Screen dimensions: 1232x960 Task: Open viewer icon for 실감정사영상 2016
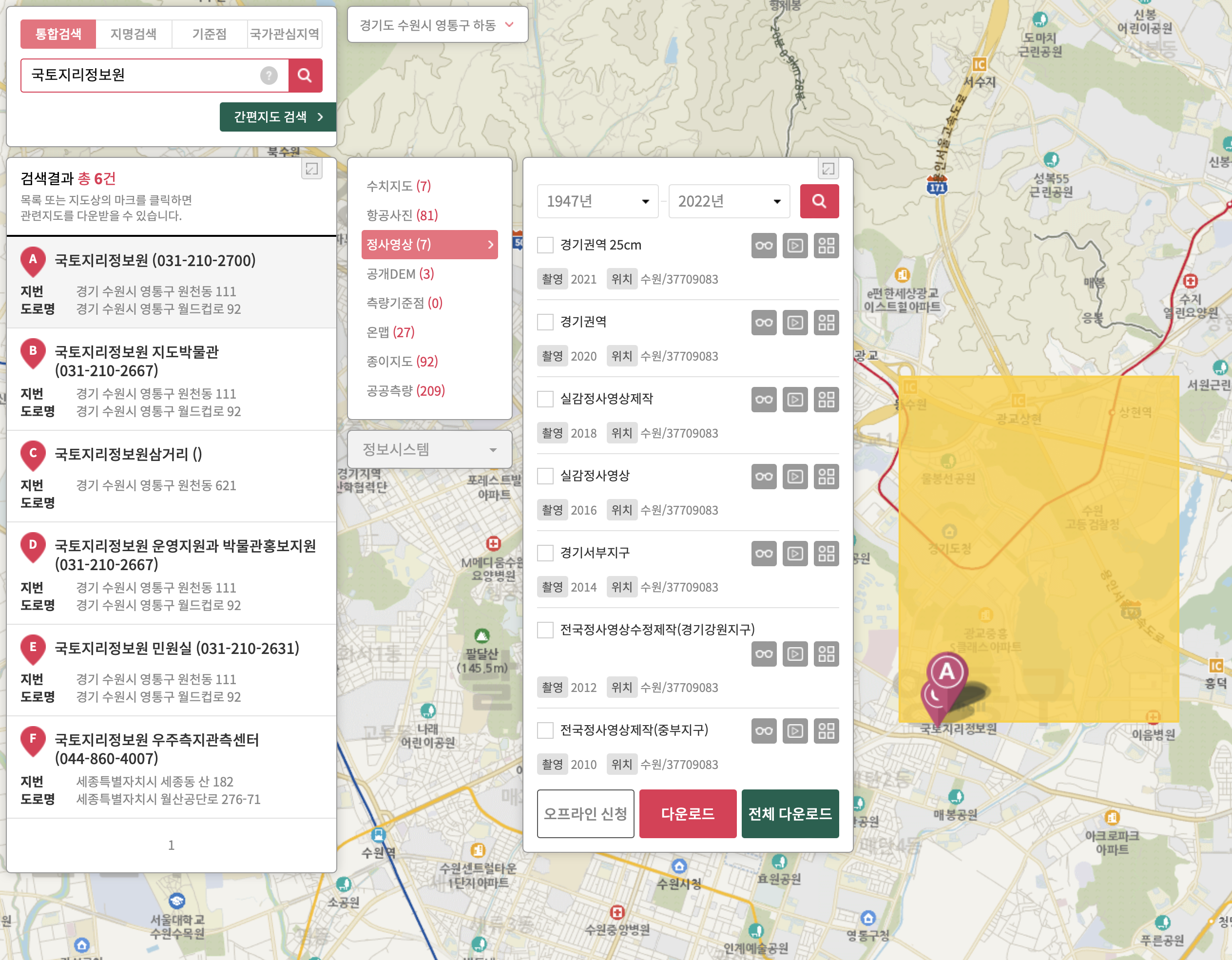pyautogui.click(x=795, y=477)
